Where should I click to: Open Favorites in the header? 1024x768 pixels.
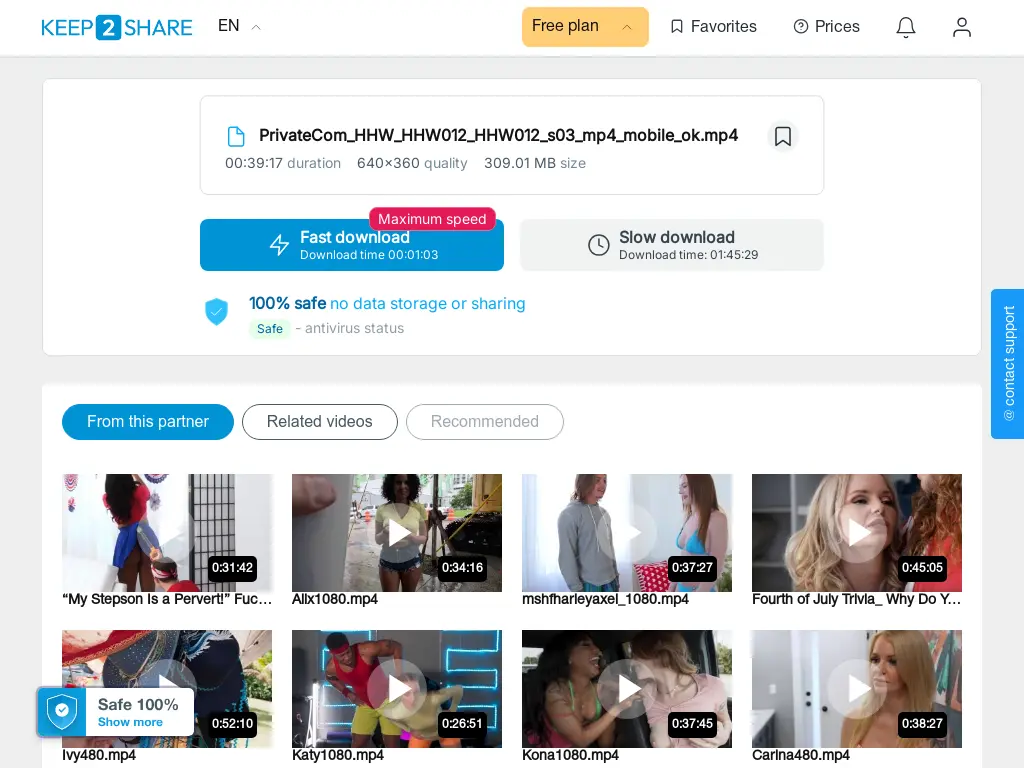coord(714,27)
